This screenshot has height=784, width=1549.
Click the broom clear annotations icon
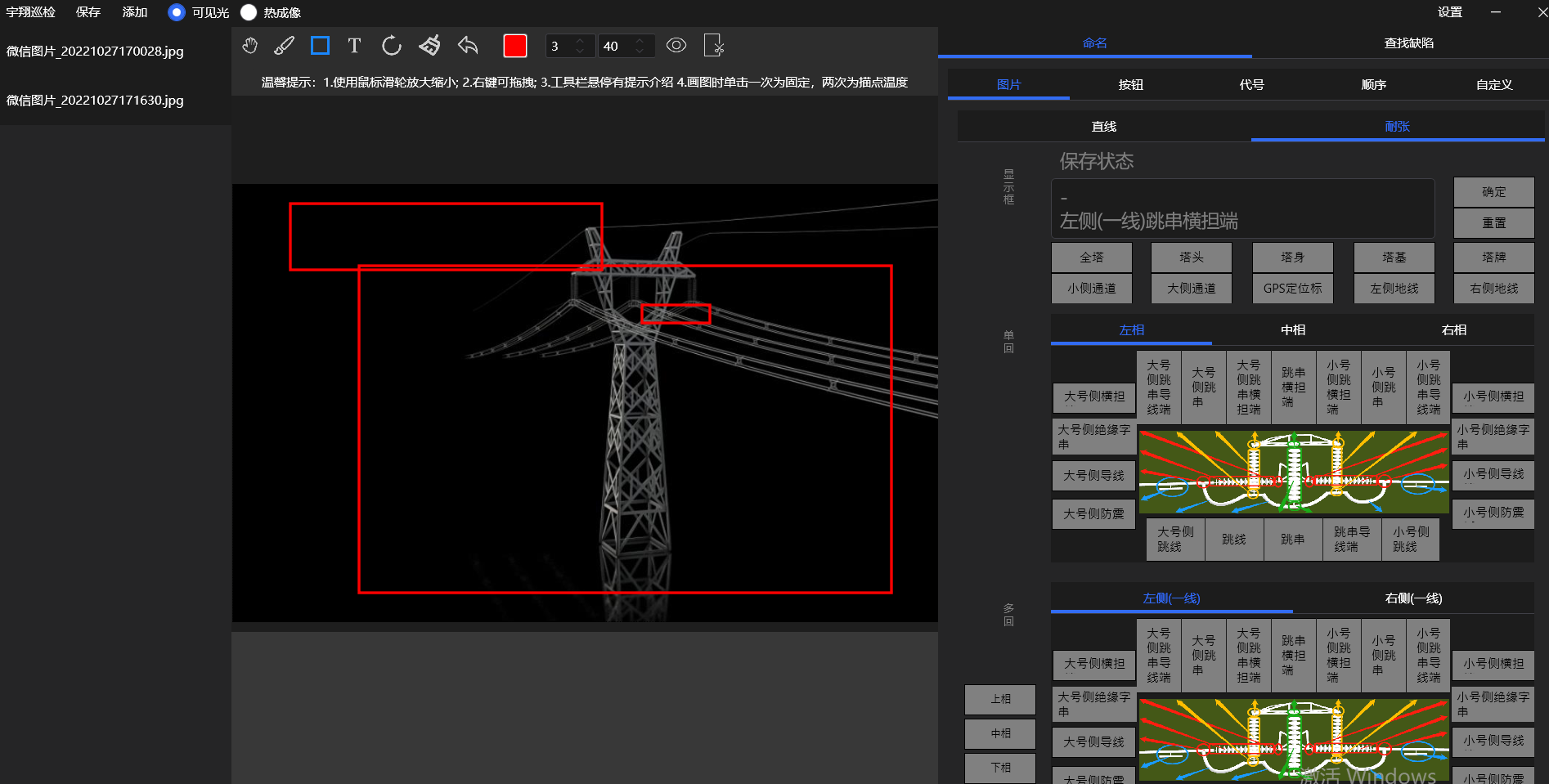point(429,46)
